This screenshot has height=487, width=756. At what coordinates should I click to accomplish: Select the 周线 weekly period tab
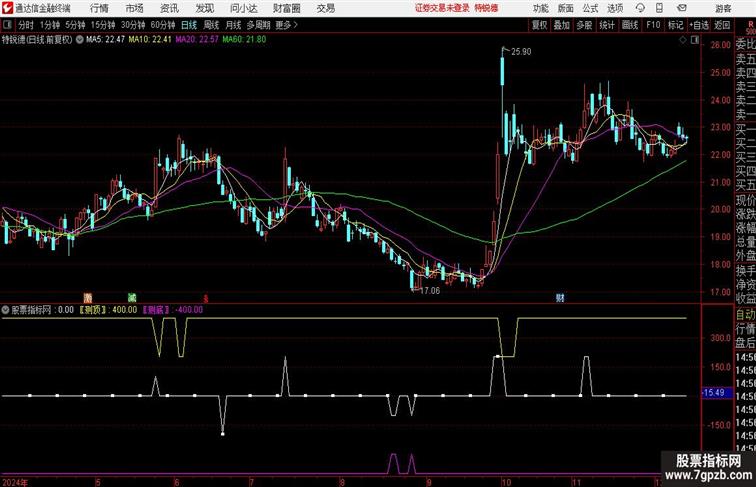(x=211, y=25)
